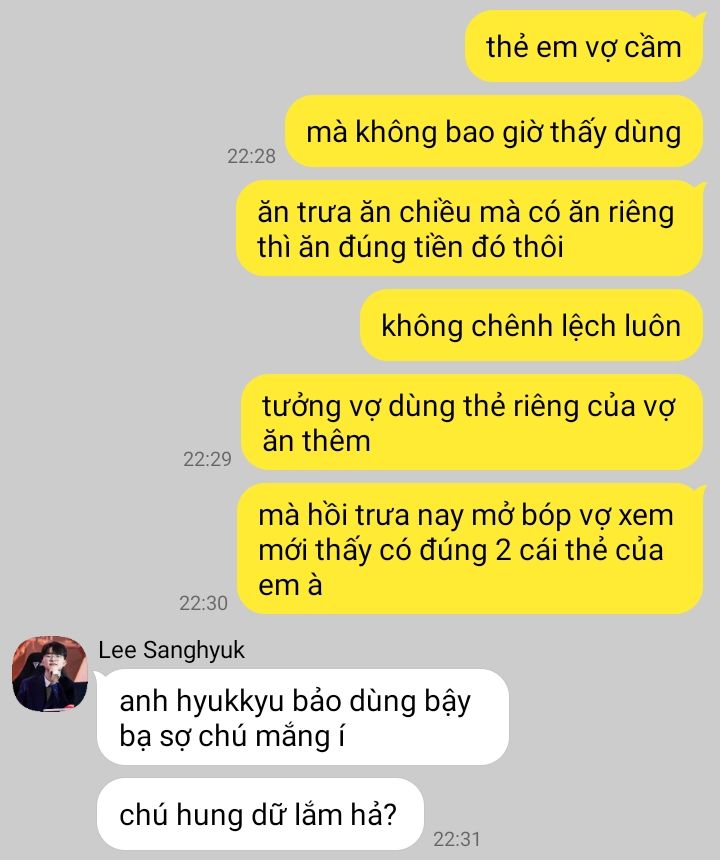Click "em à" at the end of the long message
Viewport: 720px width, 860px height.
[x=290, y=585]
